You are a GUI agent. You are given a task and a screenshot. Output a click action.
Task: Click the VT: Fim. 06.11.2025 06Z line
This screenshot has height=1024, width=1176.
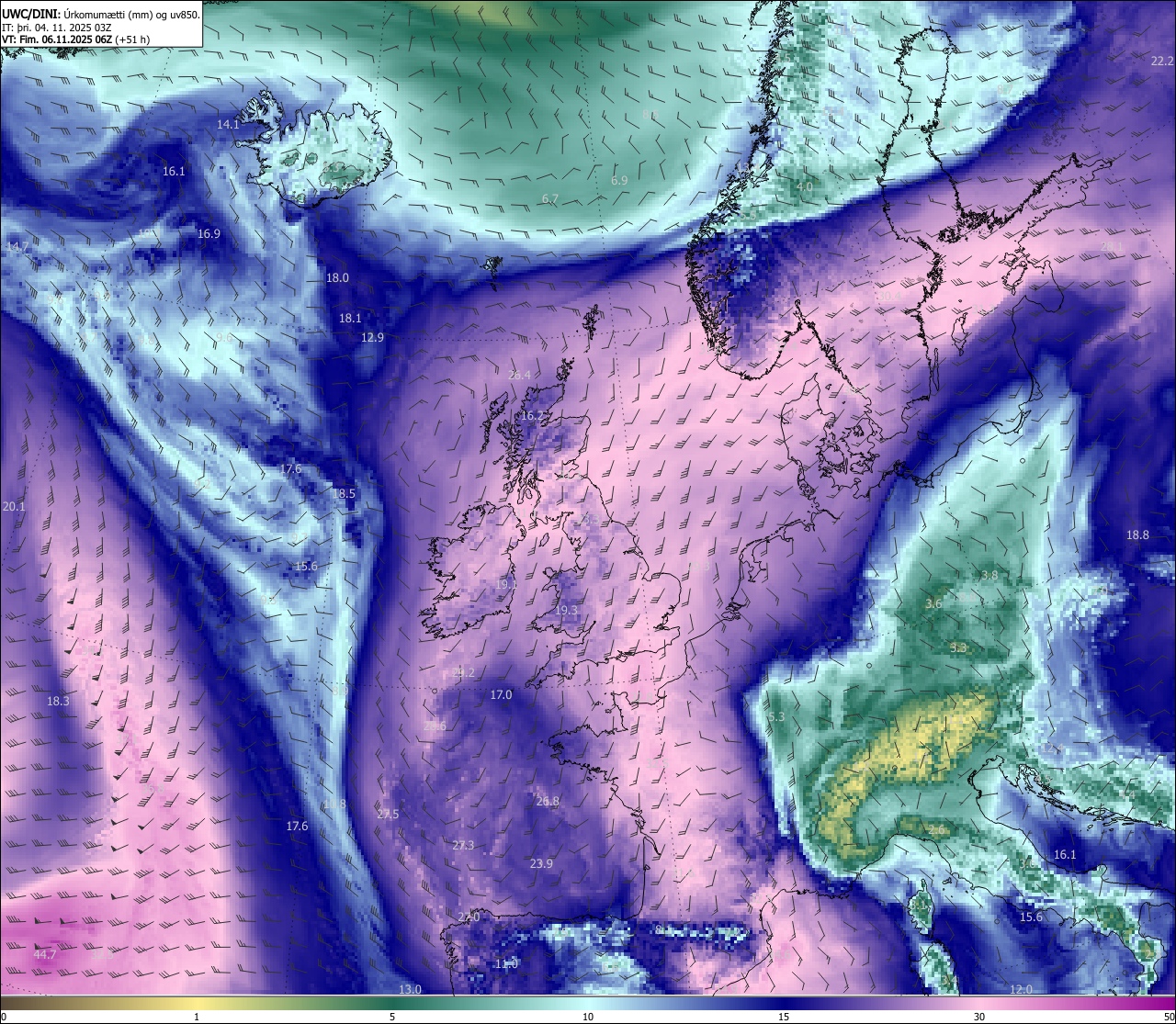pyautogui.click(x=75, y=39)
